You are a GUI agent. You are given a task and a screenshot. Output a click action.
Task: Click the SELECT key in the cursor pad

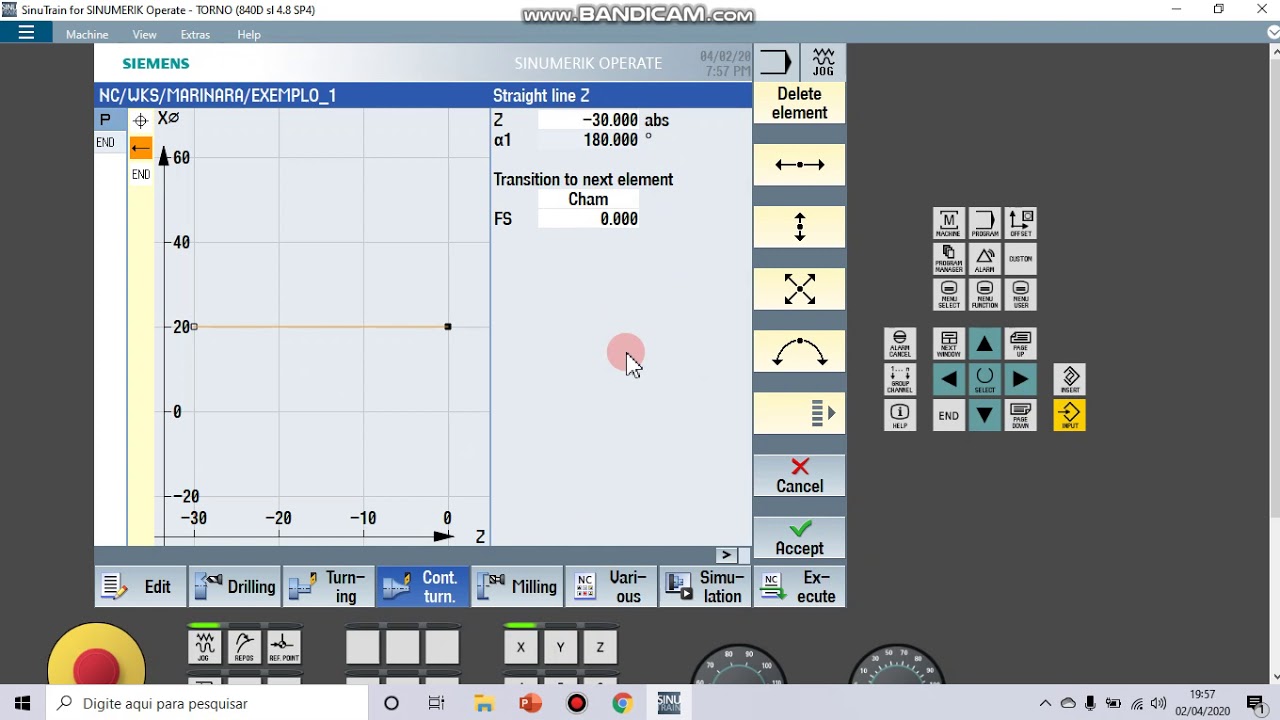[985, 379]
